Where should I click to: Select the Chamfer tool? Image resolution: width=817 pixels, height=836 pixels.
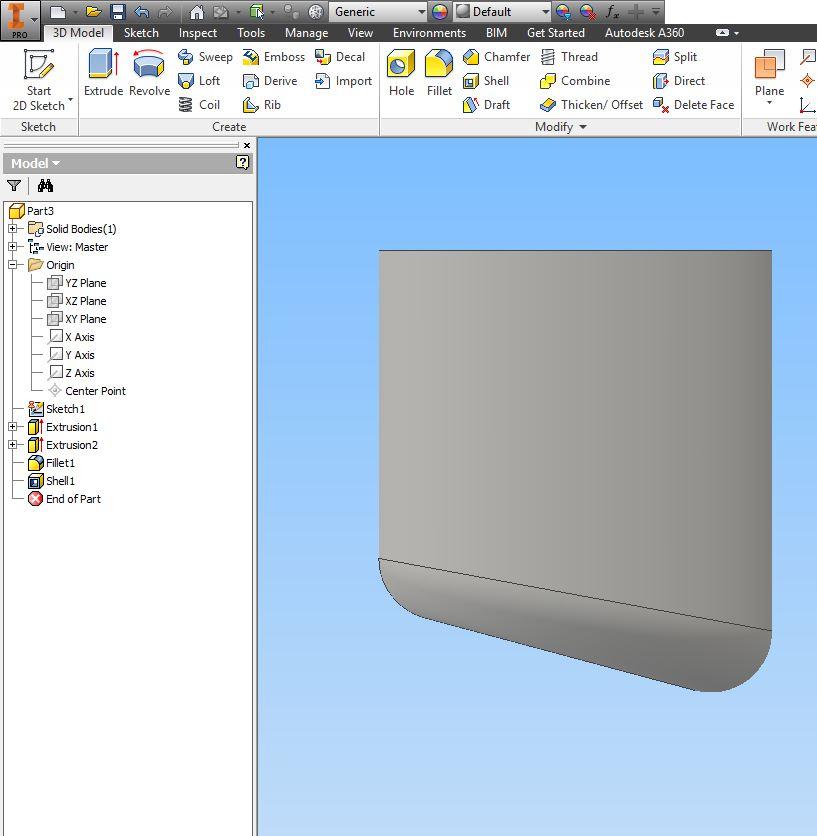[496, 57]
